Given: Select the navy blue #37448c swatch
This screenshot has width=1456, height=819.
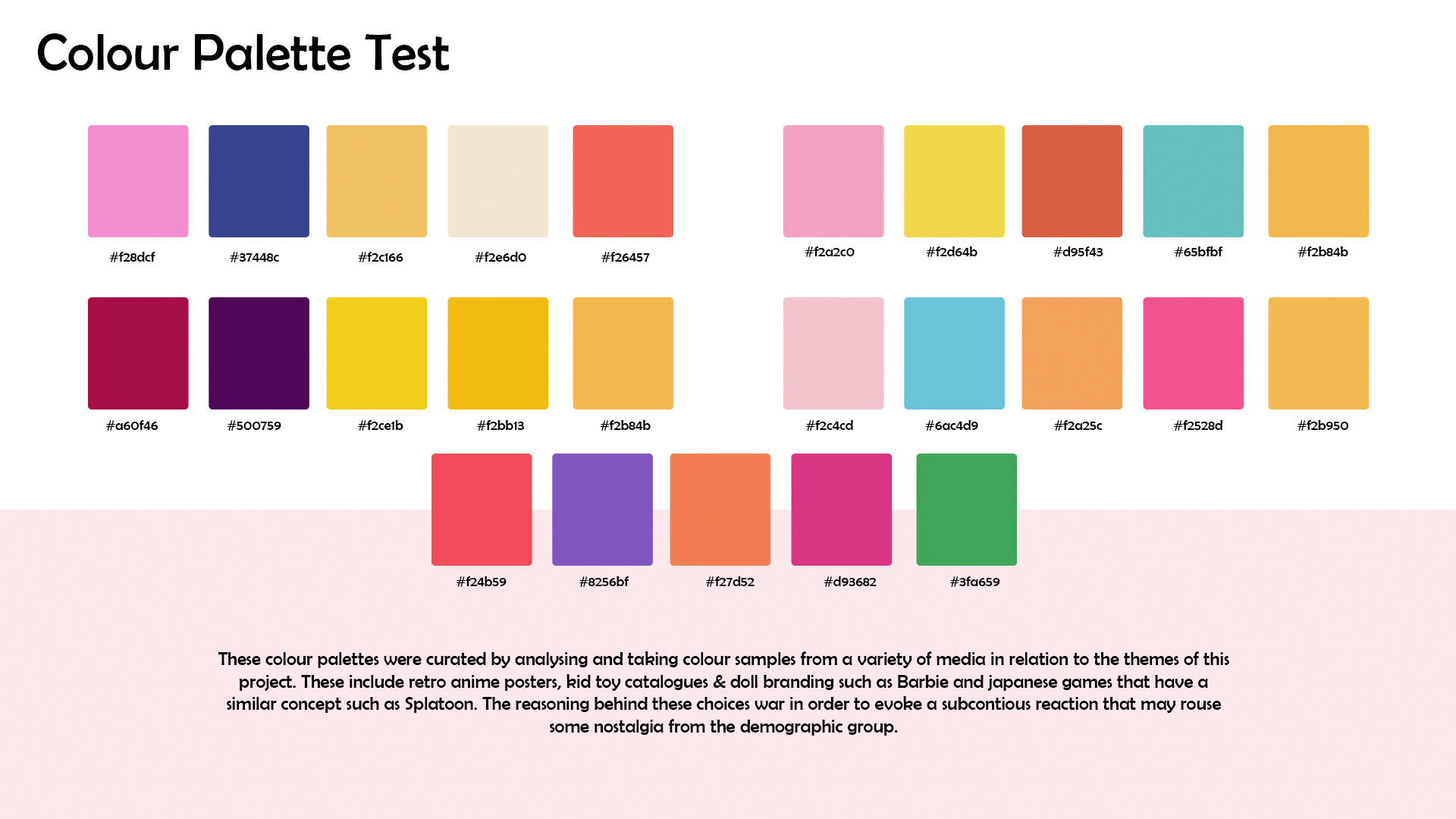Looking at the screenshot, I should pyautogui.click(x=259, y=181).
